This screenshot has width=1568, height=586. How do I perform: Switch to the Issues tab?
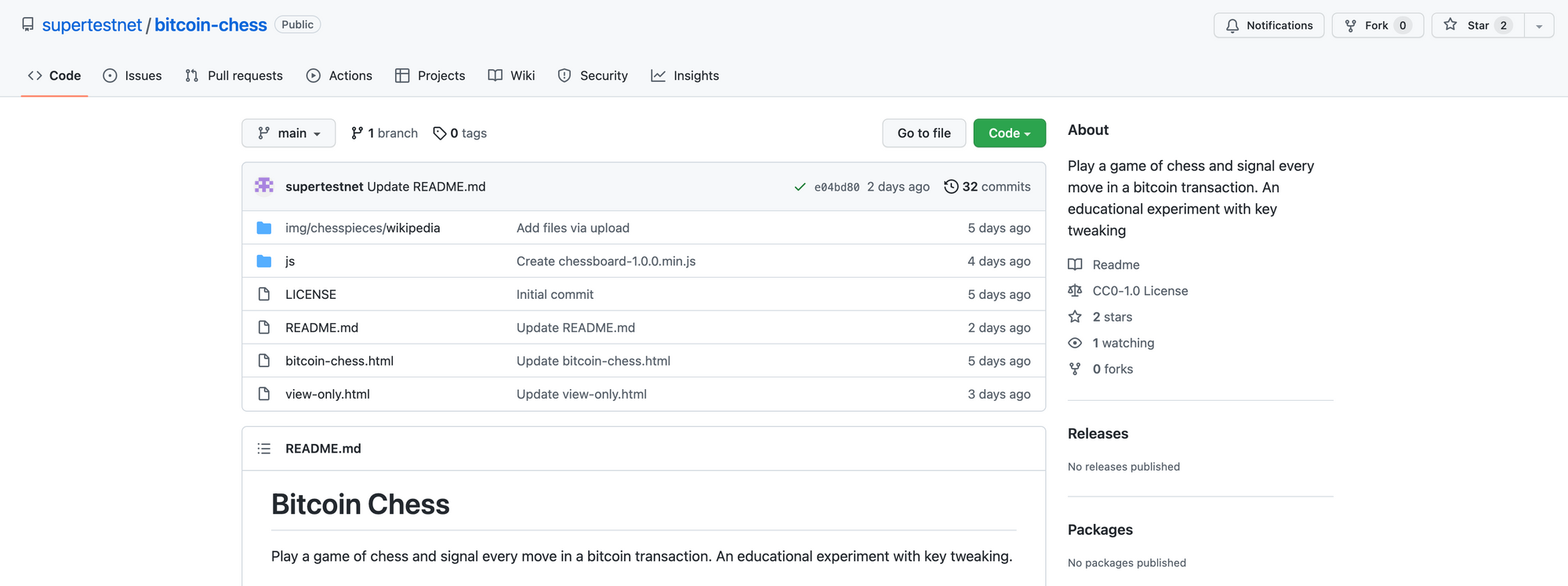point(132,75)
